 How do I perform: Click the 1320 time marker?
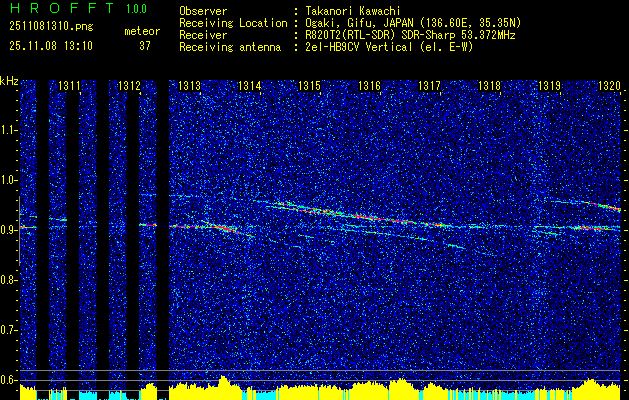pyautogui.click(x=609, y=85)
